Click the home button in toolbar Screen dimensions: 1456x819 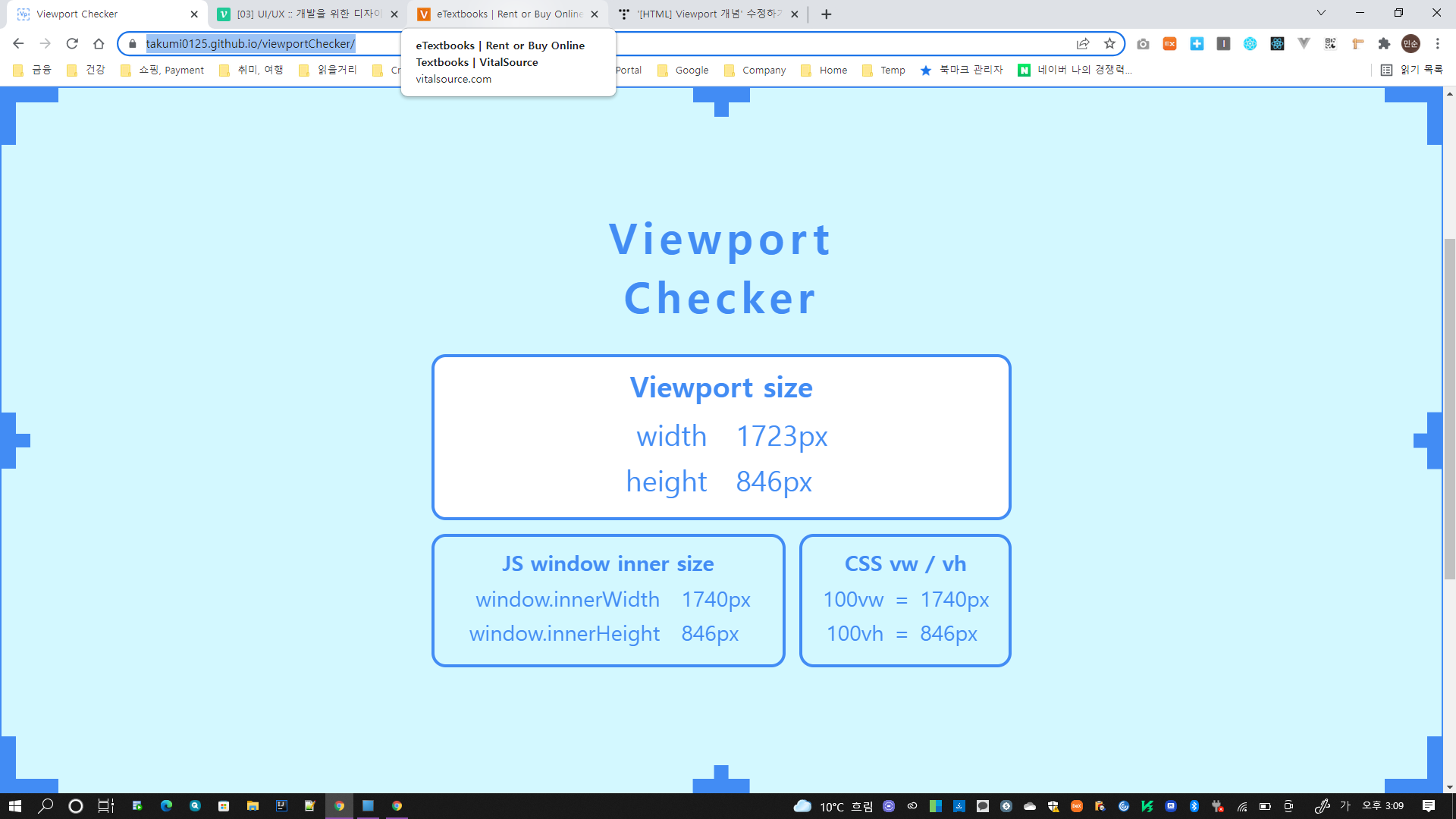point(99,44)
